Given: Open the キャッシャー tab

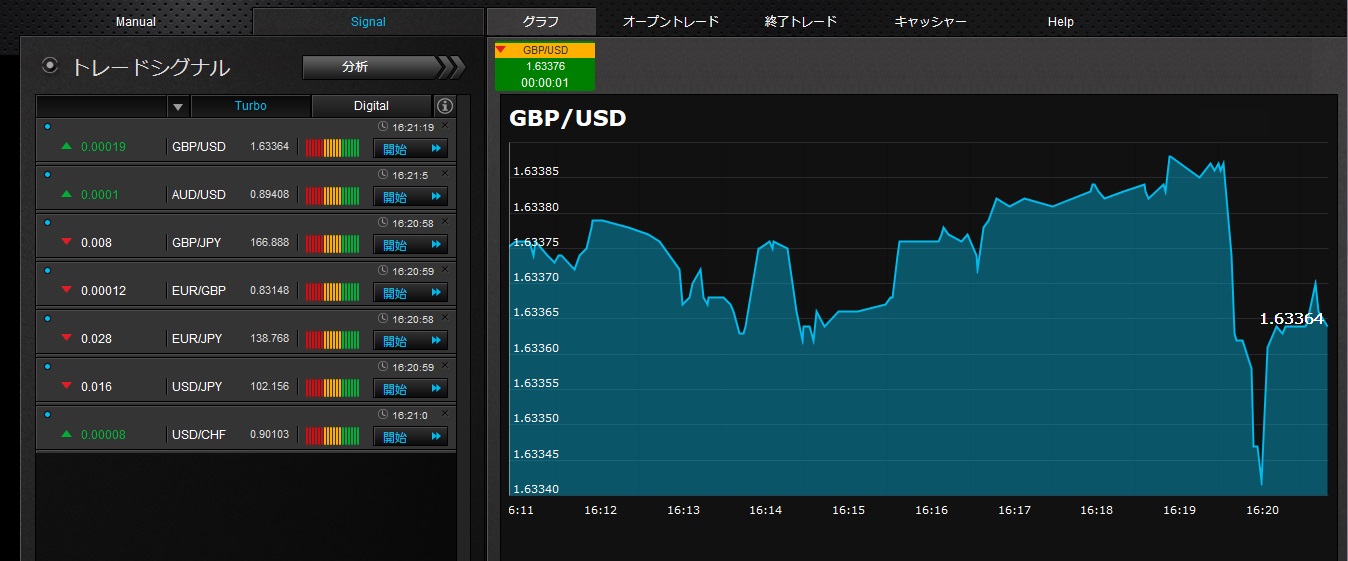Looking at the screenshot, I should (930, 22).
